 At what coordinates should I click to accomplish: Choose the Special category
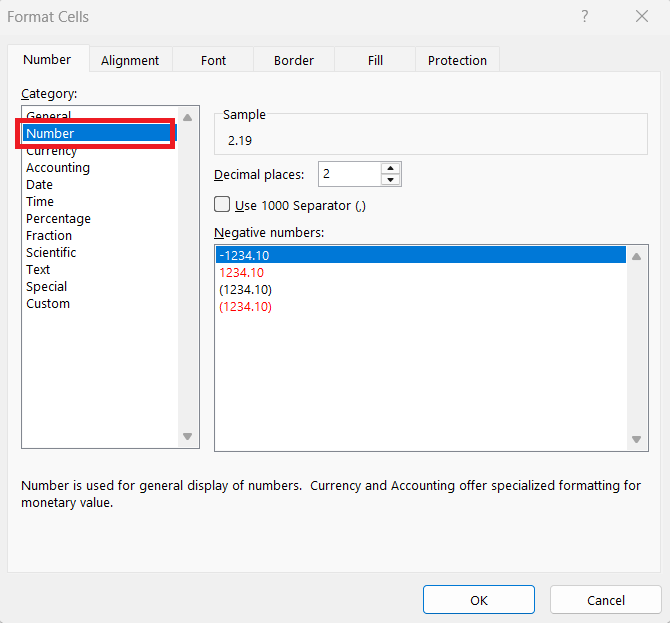[100, 286]
